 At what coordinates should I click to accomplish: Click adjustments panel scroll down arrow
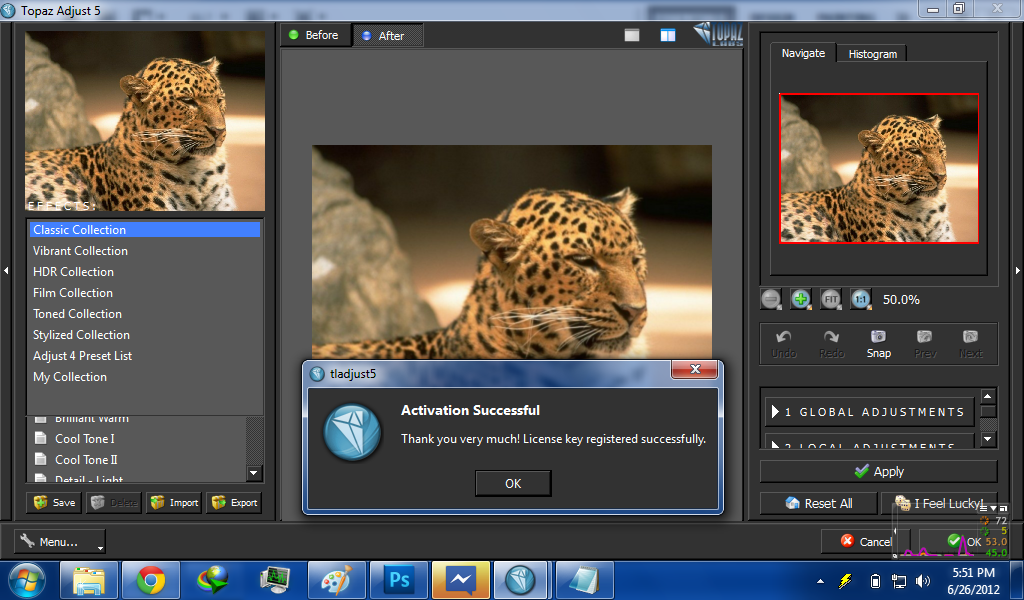pyautogui.click(x=987, y=439)
